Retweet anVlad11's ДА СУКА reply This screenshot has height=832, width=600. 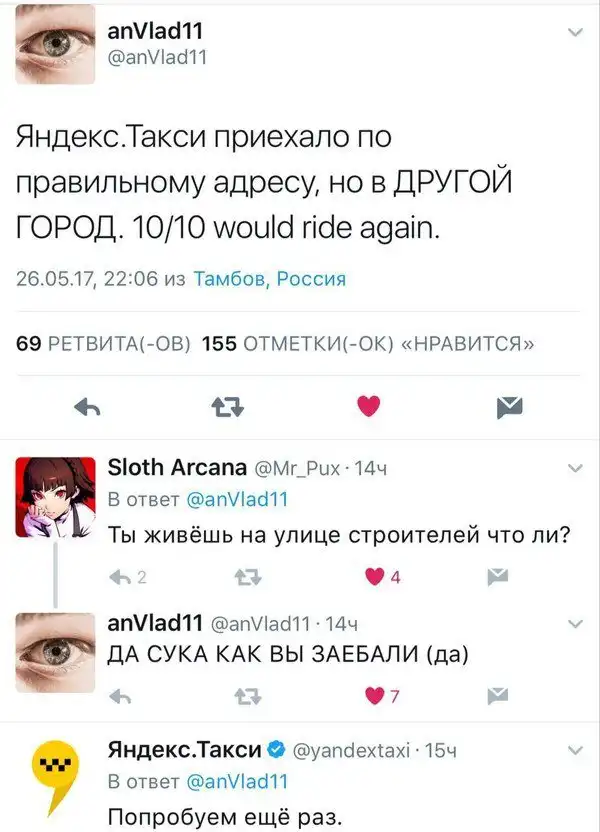point(248,696)
